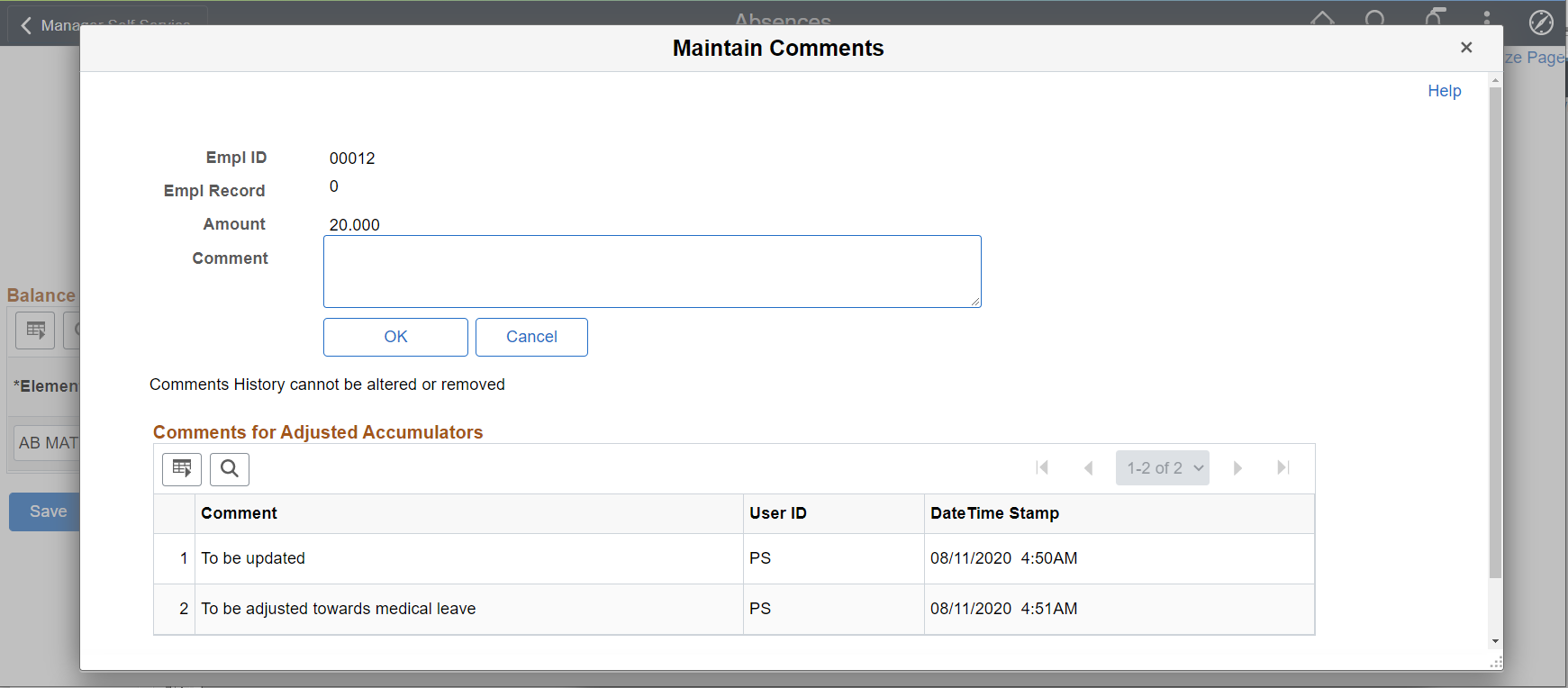
Task: Click timestamp 08/11/2020 4:50AM
Action: pyautogui.click(x=1003, y=558)
